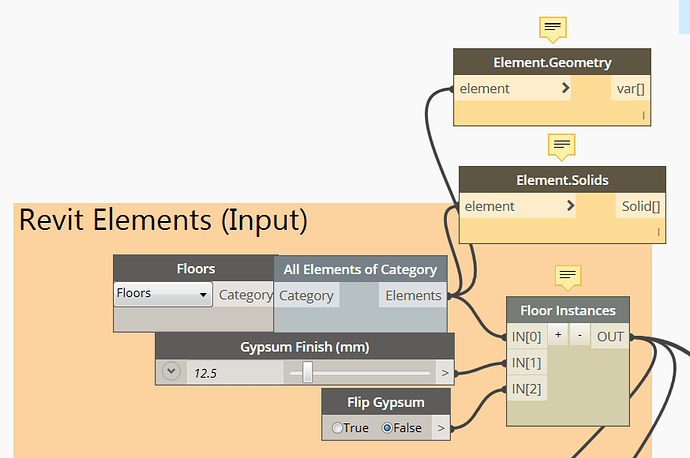
Task: Add input with Floor Instances plus button
Action: click(558, 335)
